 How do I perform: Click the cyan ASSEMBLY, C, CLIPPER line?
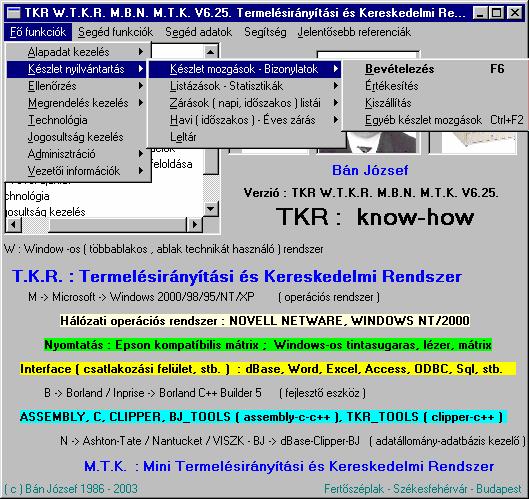click(x=263, y=417)
